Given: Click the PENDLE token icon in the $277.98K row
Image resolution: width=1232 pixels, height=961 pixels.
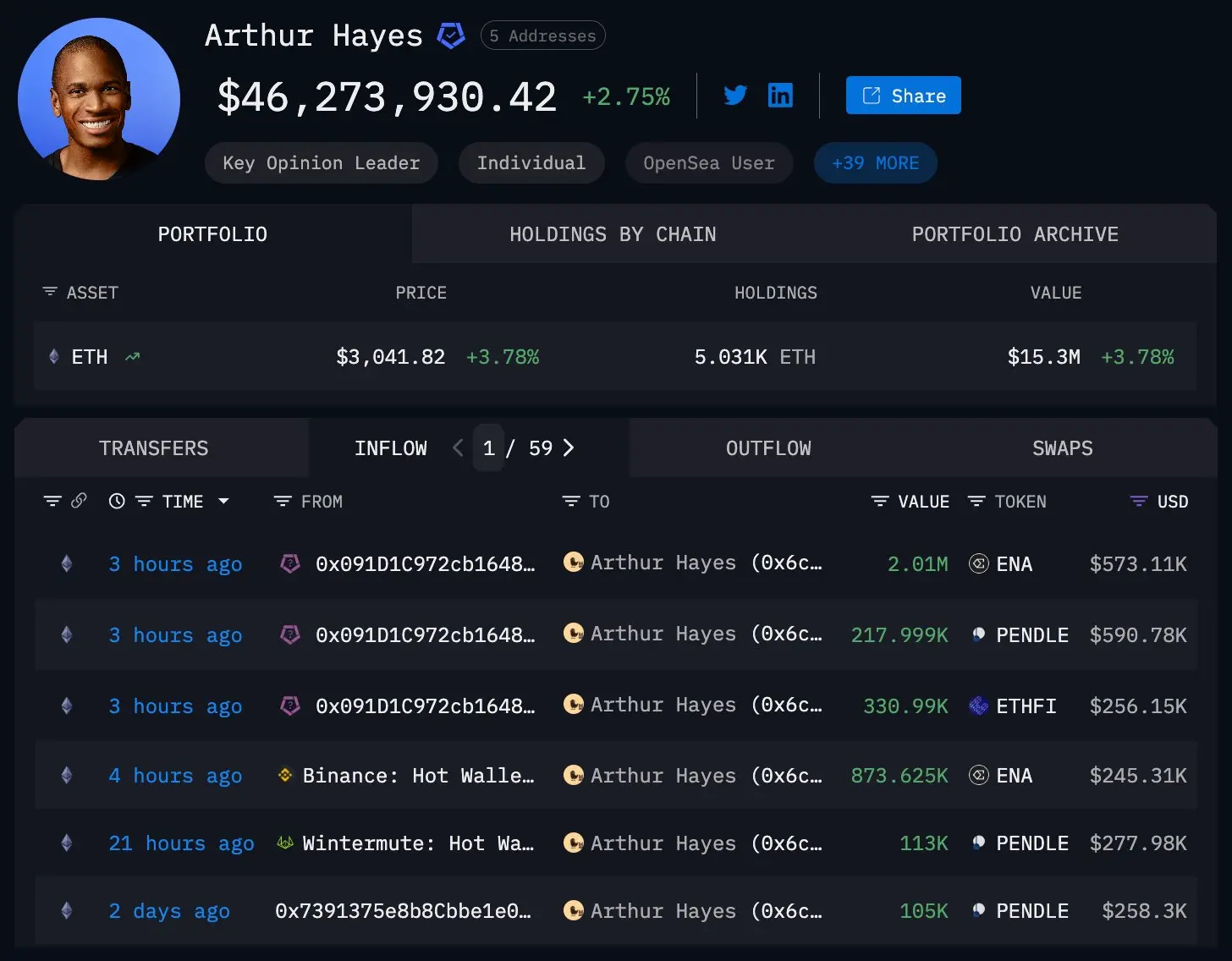Looking at the screenshot, I should 979,843.
